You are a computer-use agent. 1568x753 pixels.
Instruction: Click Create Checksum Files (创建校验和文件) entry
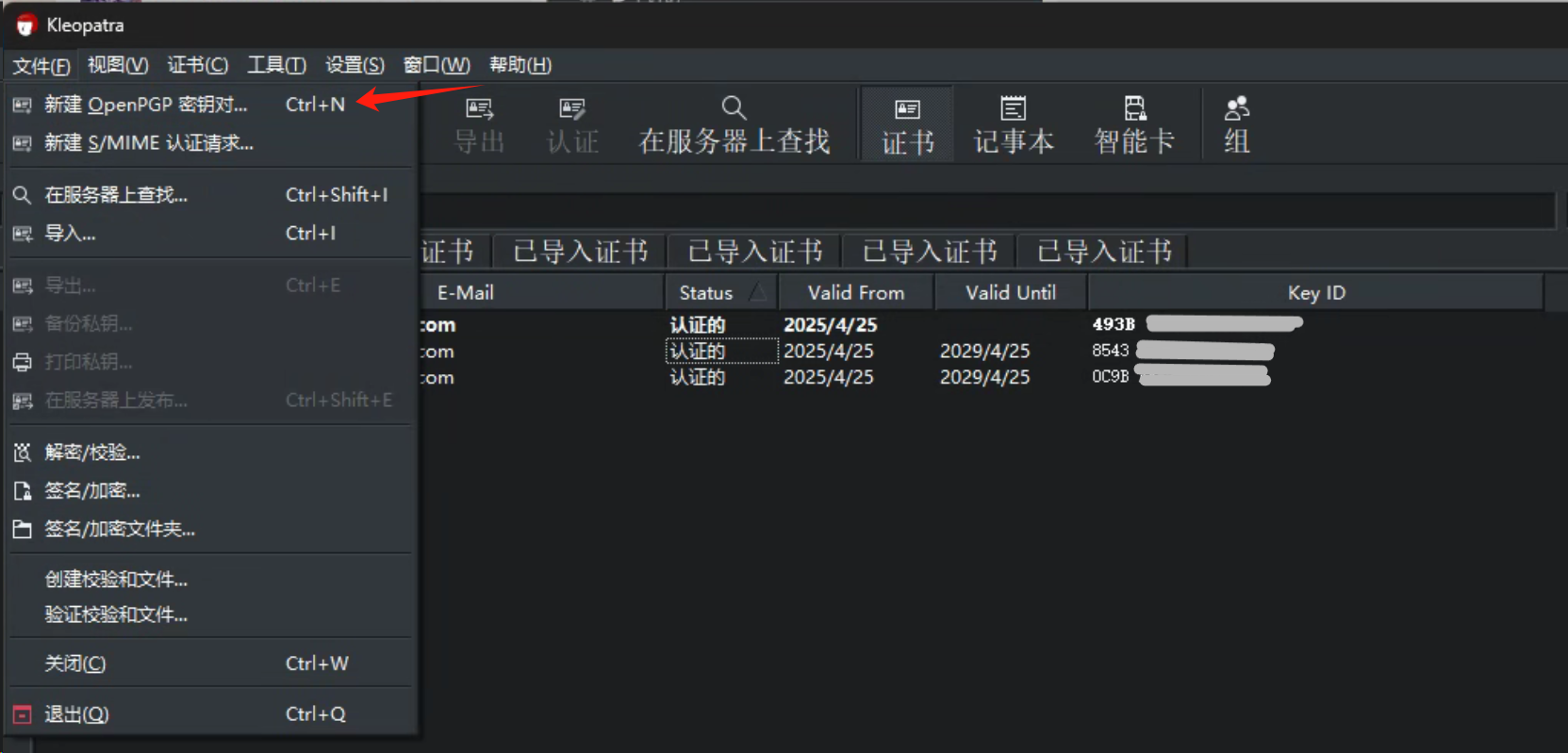click(116, 580)
